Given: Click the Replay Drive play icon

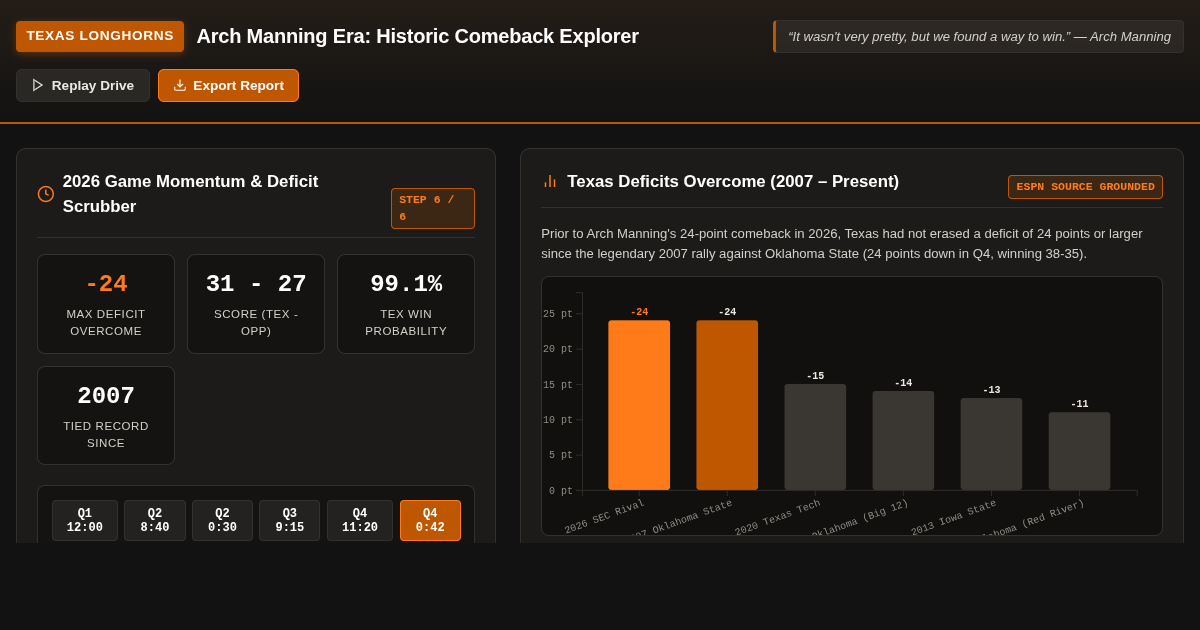Looking at the screenshot, I should pos(38,85).
